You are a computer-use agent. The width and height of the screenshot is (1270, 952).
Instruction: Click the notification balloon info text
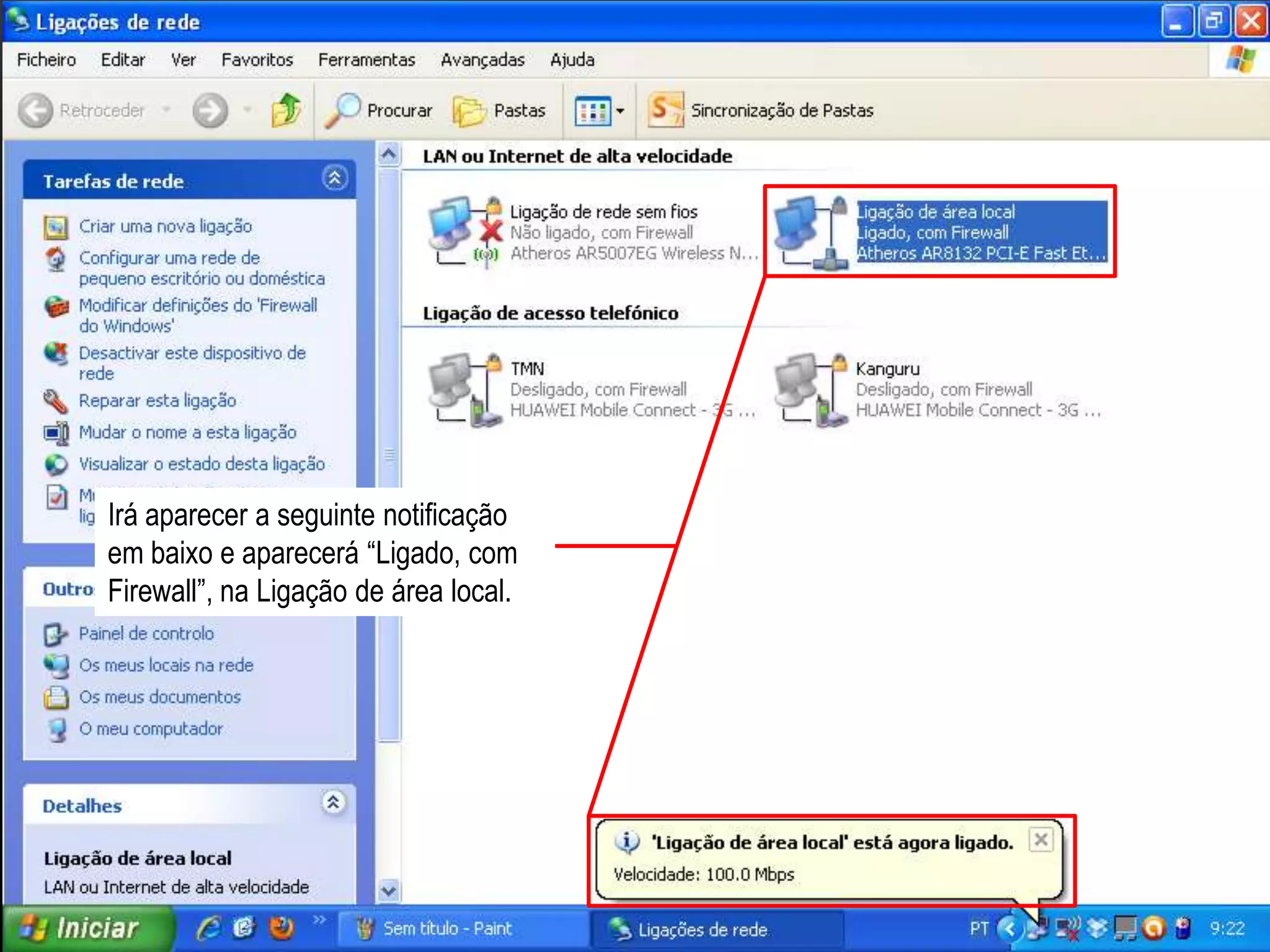[704, 874]
